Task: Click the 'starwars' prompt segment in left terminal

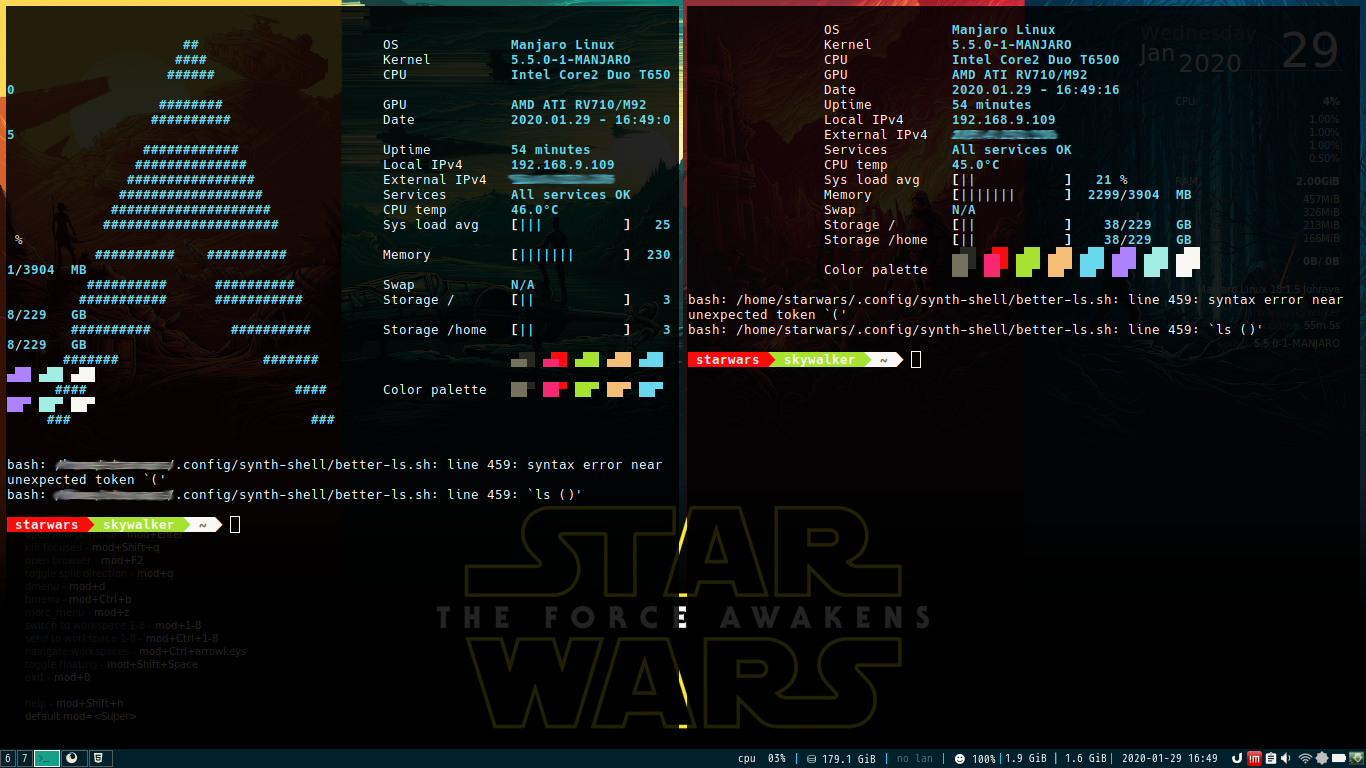Action: click(x=46, y=525)
